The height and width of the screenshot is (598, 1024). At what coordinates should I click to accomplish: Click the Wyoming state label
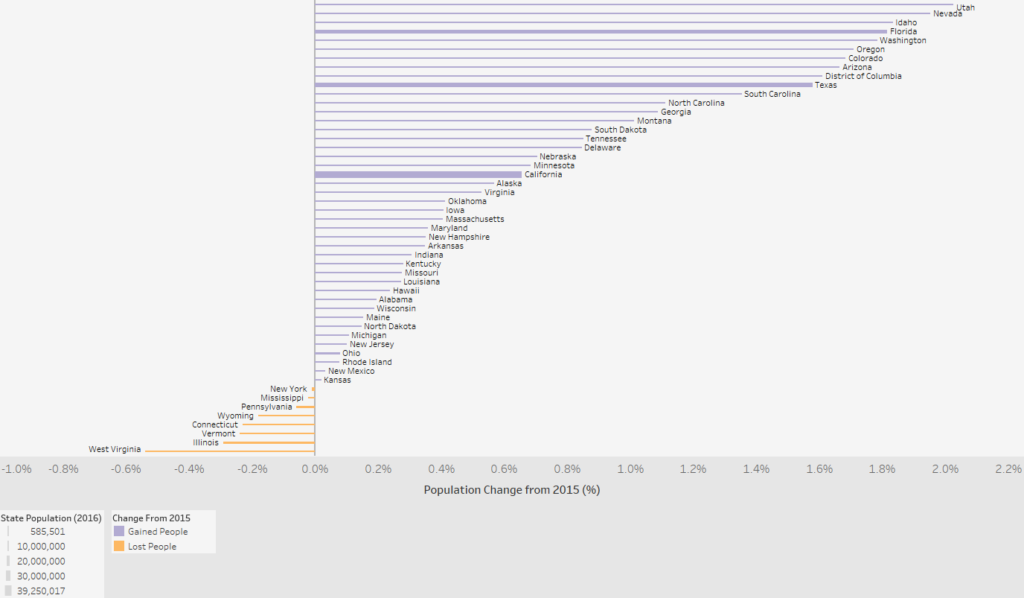click(x=236, y=416)
